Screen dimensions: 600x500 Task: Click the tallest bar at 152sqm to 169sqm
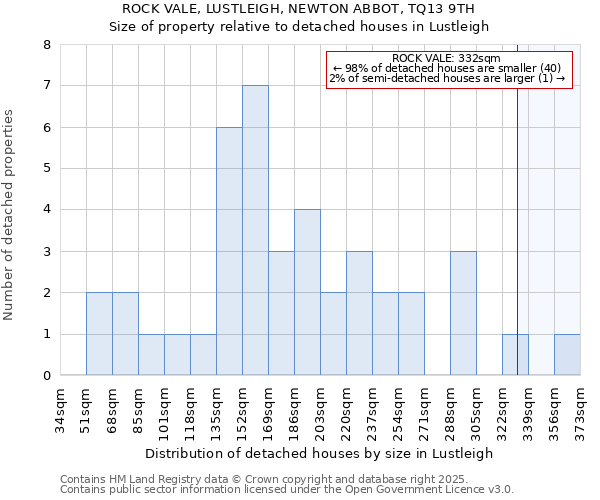255,230
